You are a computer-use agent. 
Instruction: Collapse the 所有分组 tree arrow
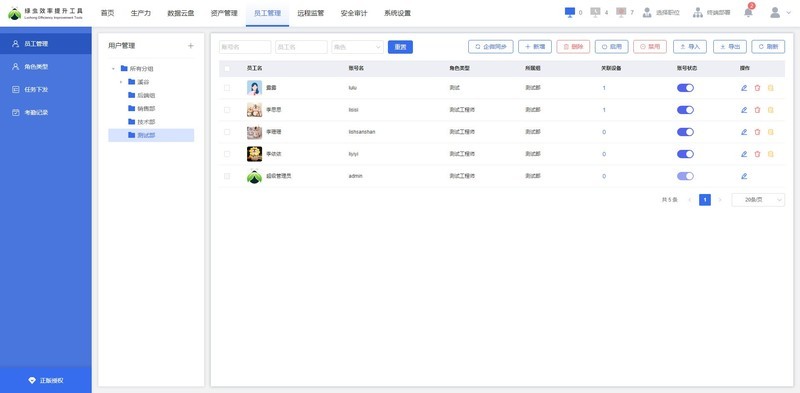[113, 68]
